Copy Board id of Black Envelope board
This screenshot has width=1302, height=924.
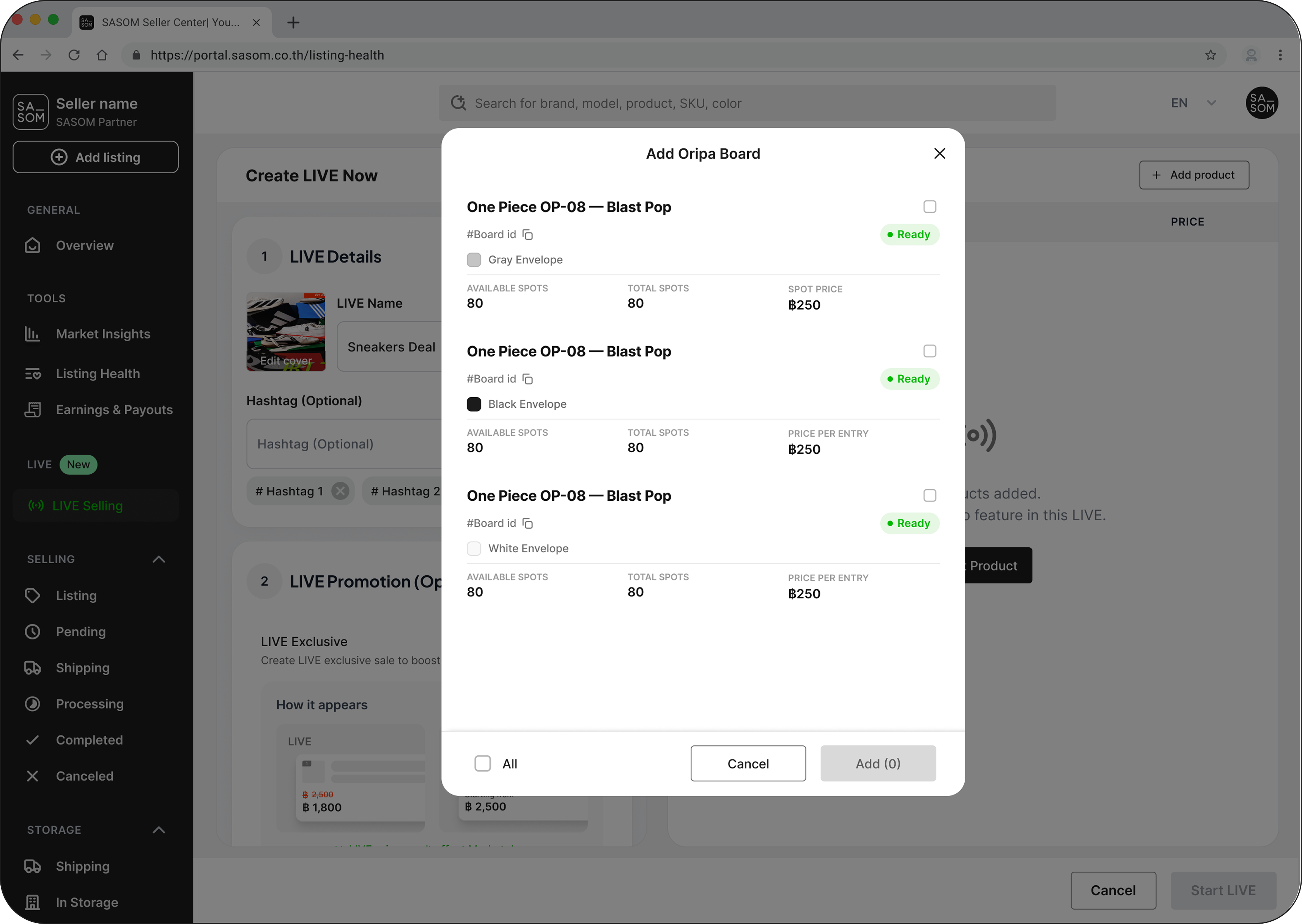[527, 379]
